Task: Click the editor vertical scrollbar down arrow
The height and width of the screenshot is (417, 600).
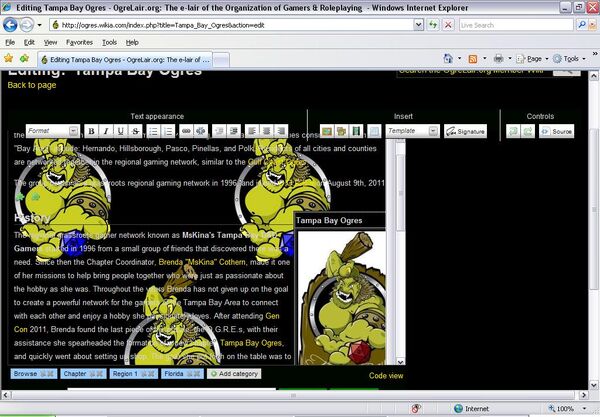Action: [x=400, y=361]
